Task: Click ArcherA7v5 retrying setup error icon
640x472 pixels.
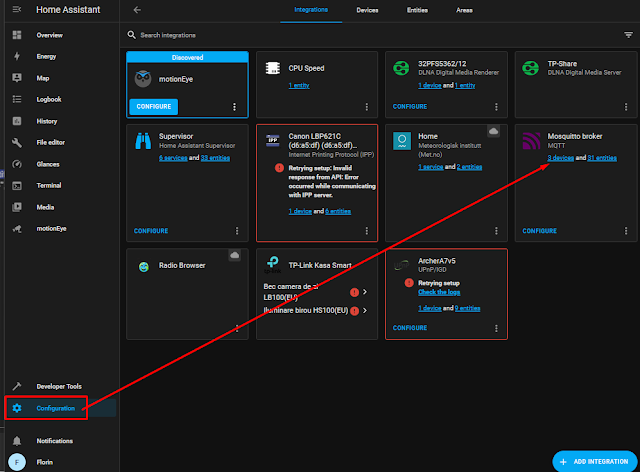Action: coord(409,283)
